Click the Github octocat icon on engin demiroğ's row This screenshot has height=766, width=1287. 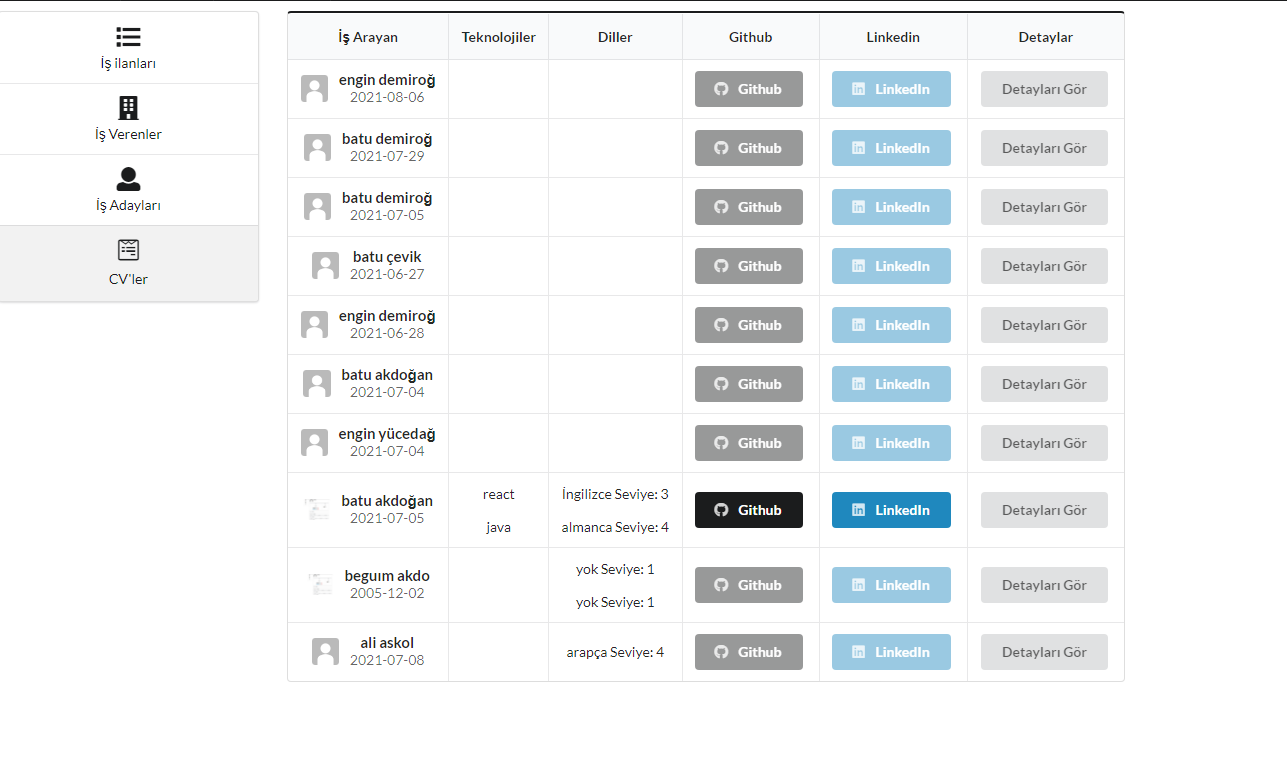click(x=720, y=89)
